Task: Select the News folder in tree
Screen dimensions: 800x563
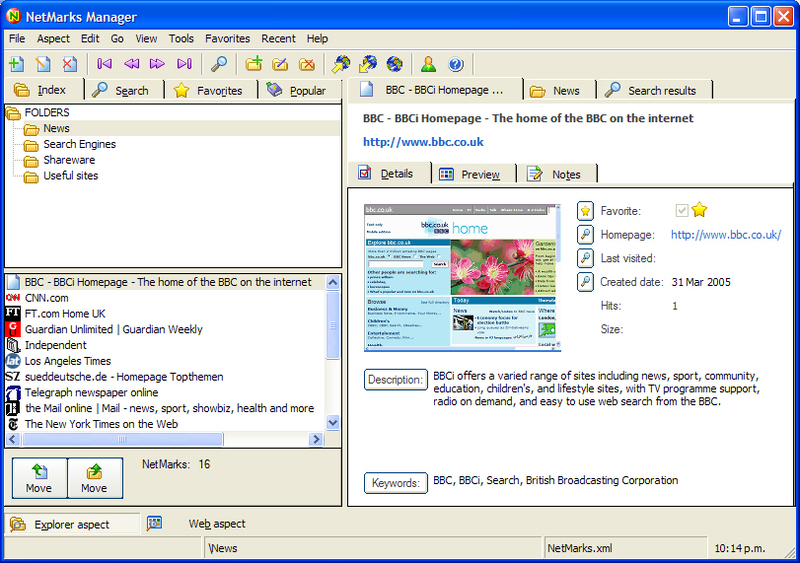Action: pos(56,128)
